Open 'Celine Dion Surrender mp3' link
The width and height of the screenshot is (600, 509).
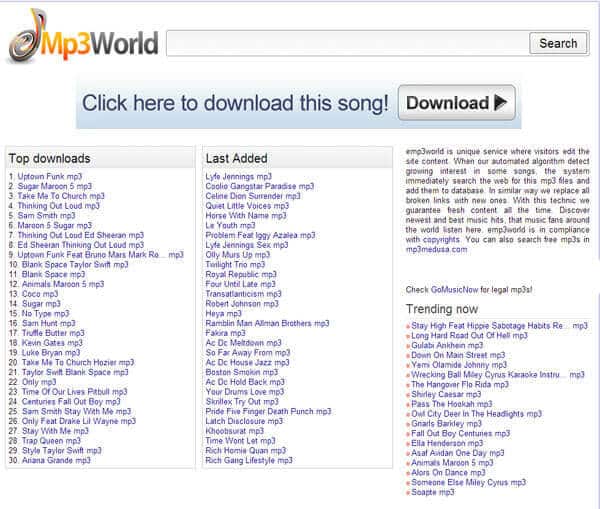[253, 196]
